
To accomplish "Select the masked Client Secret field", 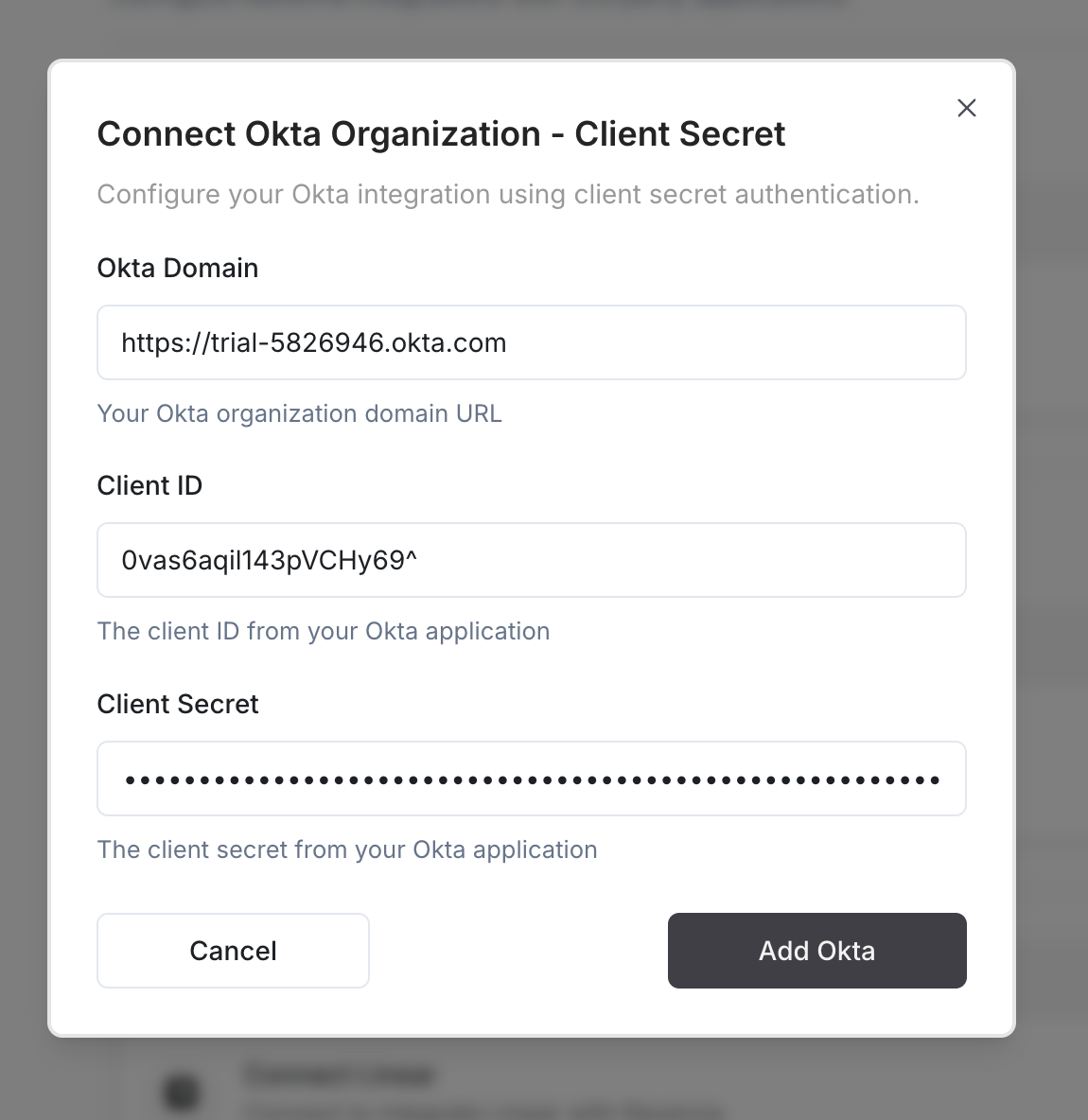I will point(532,779).
